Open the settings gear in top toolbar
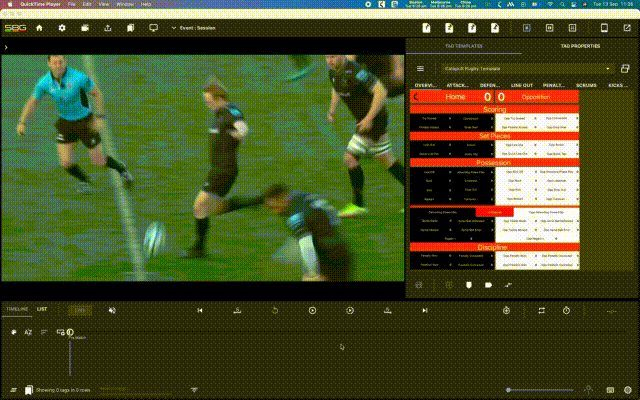The width and height of the screenshot is (640, 400). (x=62, y=28)
